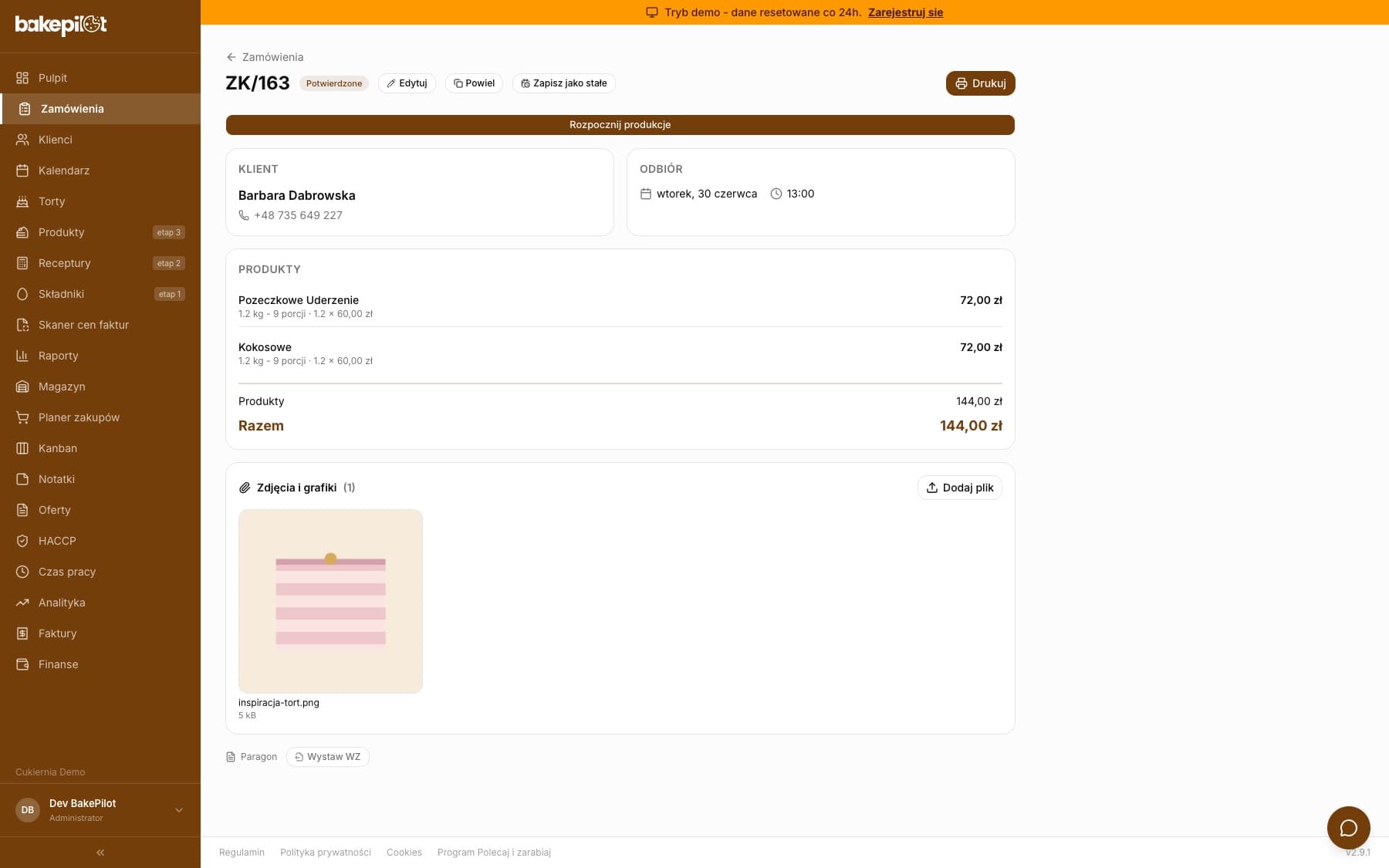The image size is (1389, 868).
Task: Click the Powiel button
Action: [x=474, y=83]
